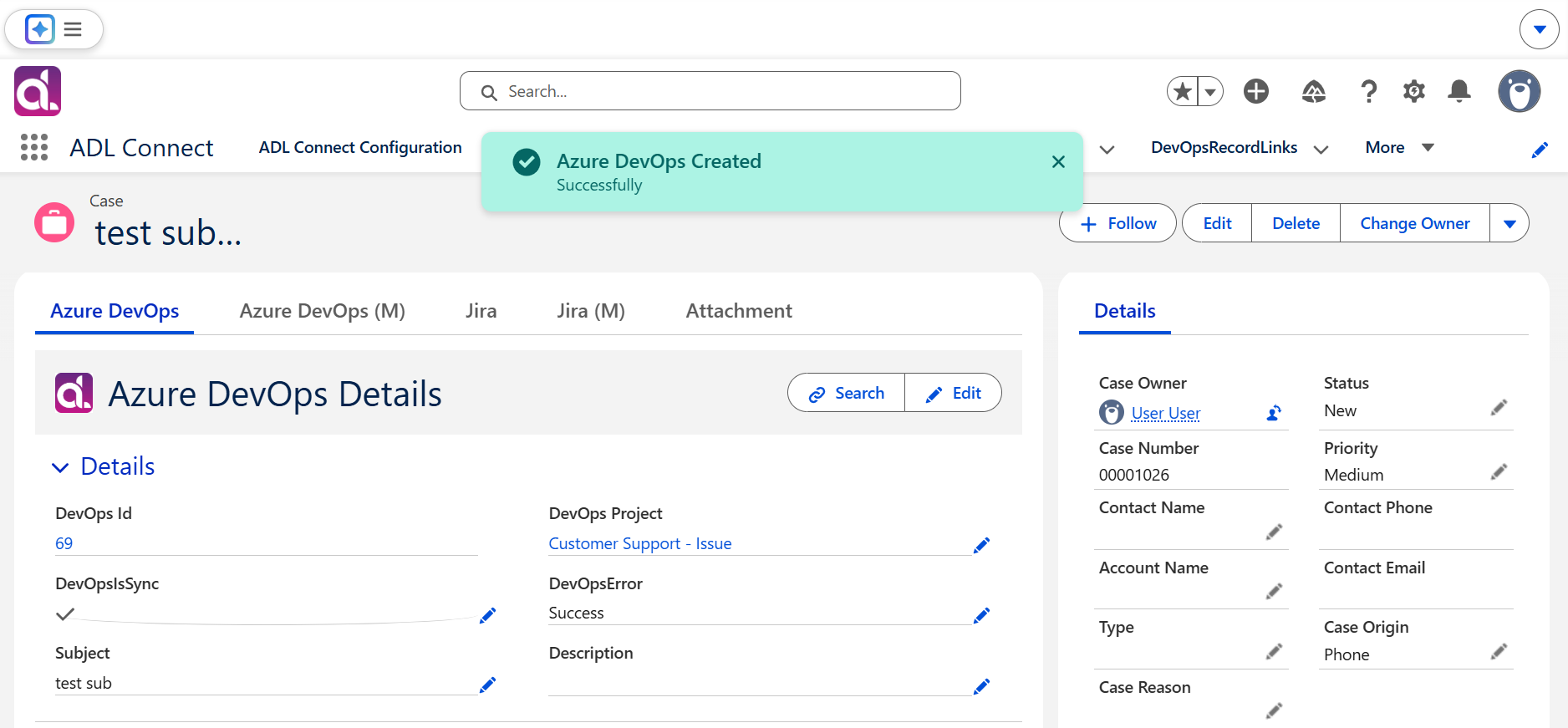Click the user profile avatar
This screenshot has height=728, width=1568.
pos(1519,91)
